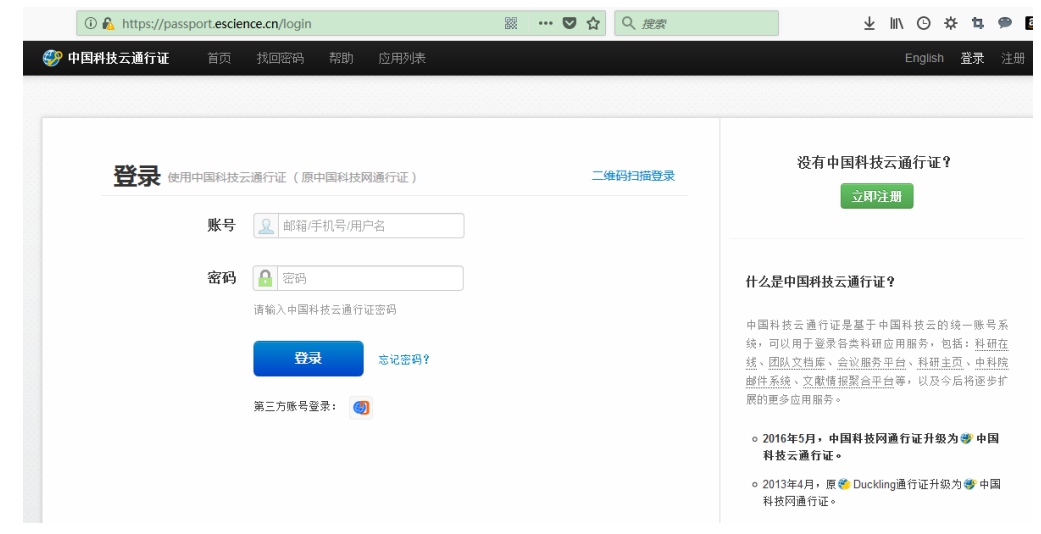The width and height of the screenshot is (1041, 534).
Task: Click the 忘记密码? link
Action: 404,359
